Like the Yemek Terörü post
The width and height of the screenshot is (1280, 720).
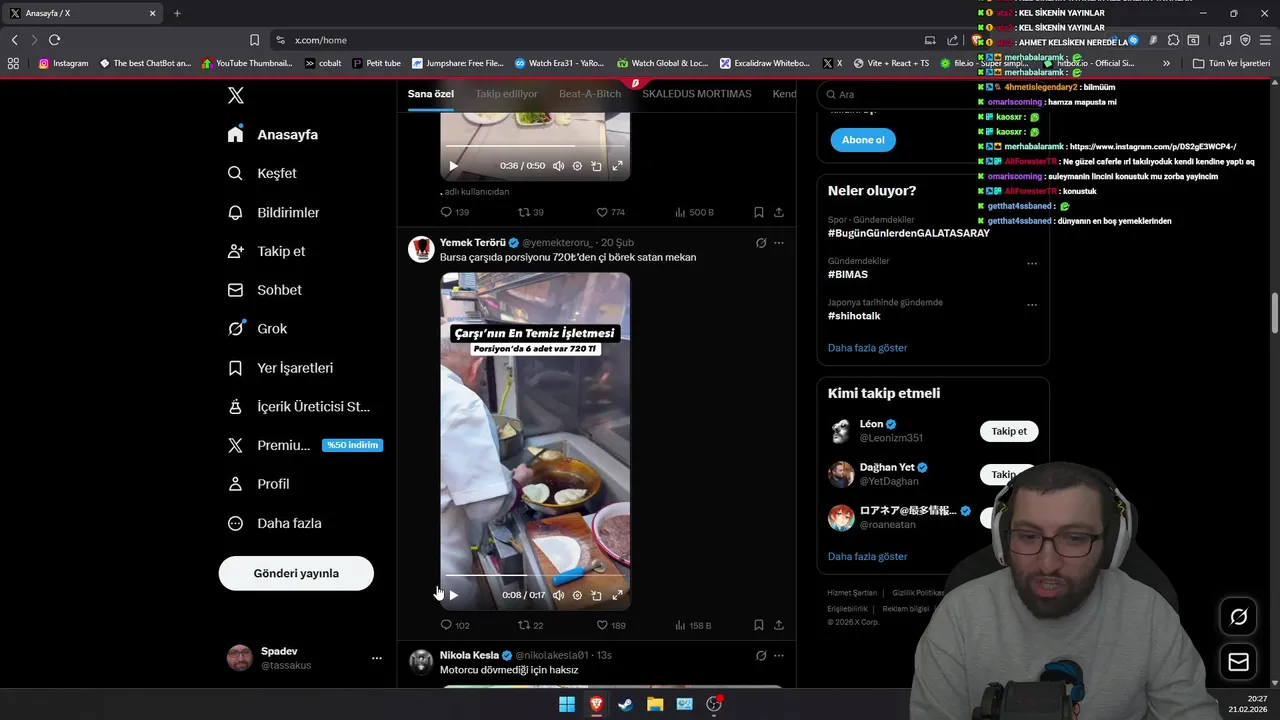coord(611,625)
